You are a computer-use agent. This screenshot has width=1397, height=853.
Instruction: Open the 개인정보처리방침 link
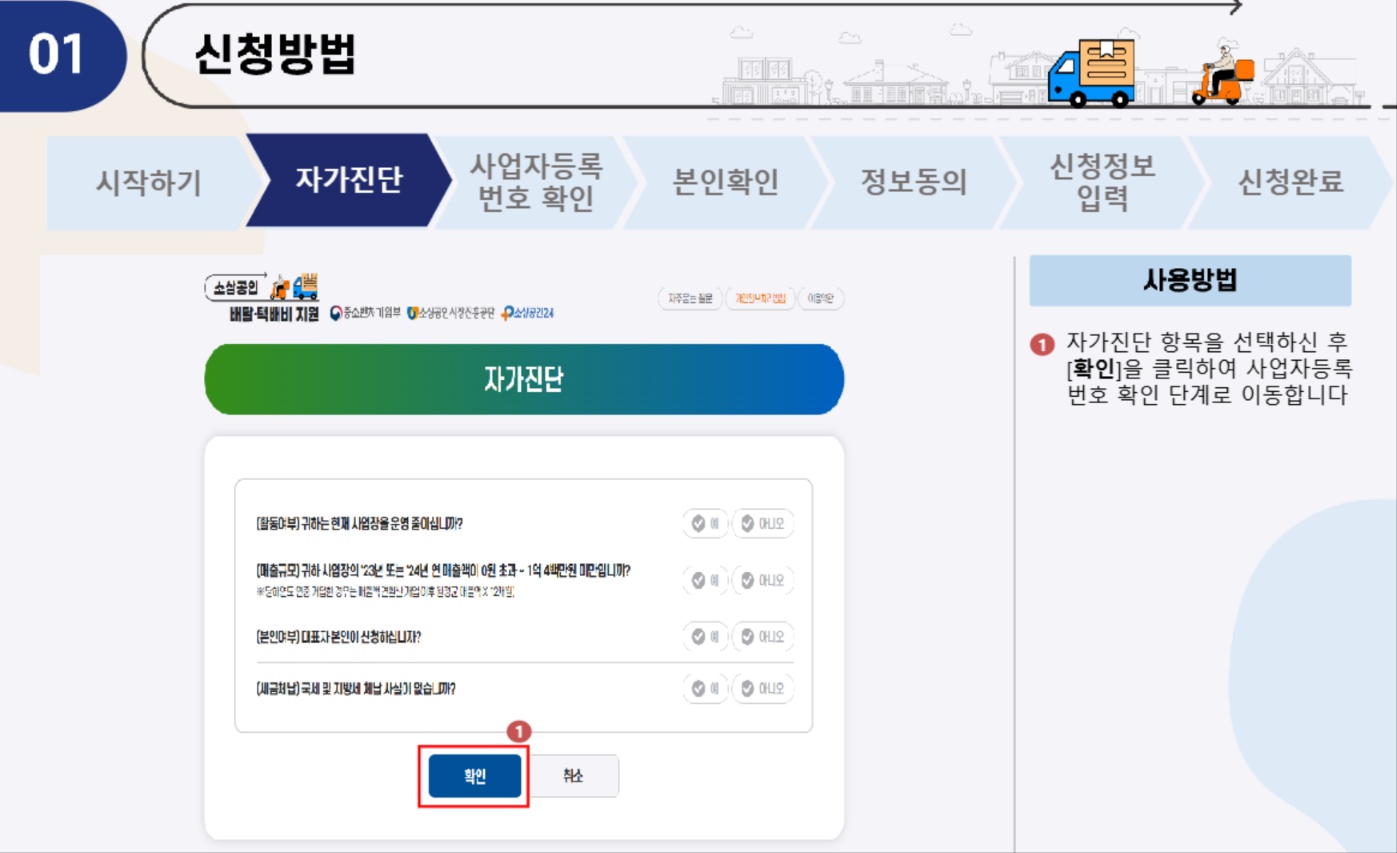tap(760, 298)
